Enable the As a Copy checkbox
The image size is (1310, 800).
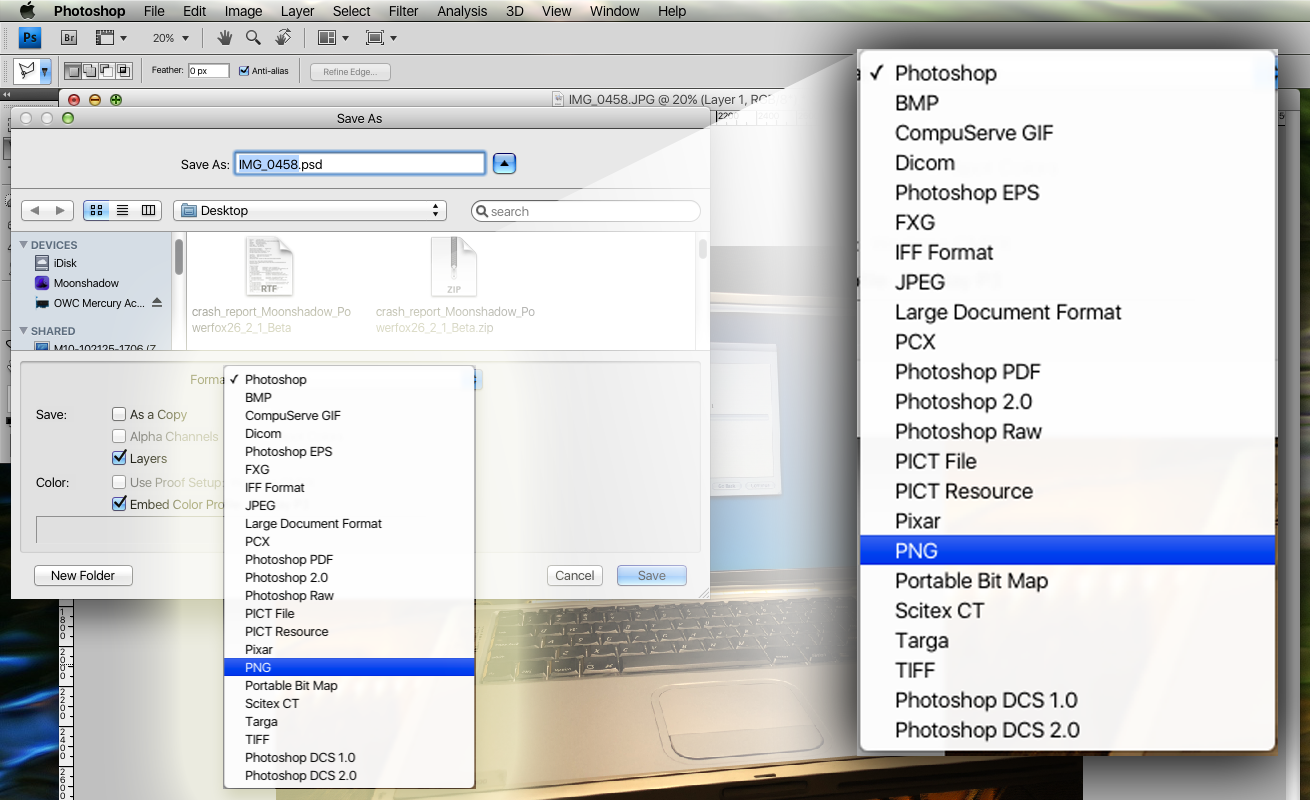pyautogui.click(x=120, y=414)
